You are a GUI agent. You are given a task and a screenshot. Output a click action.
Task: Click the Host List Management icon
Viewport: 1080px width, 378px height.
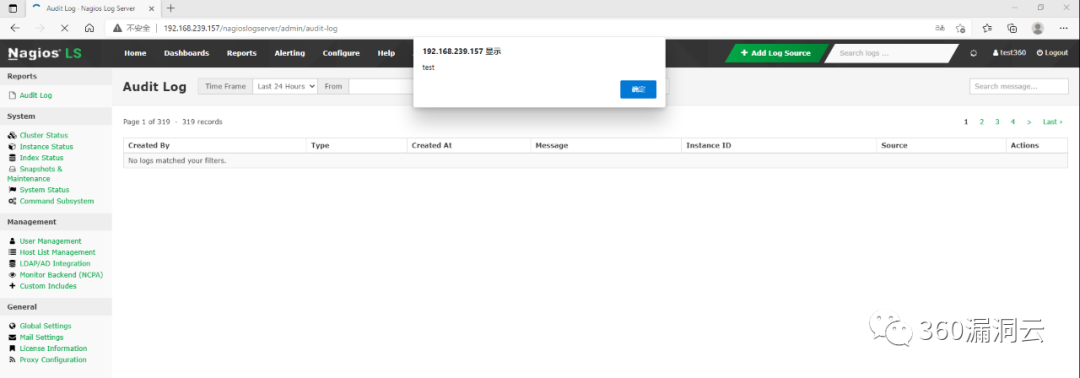coord(12,253)
